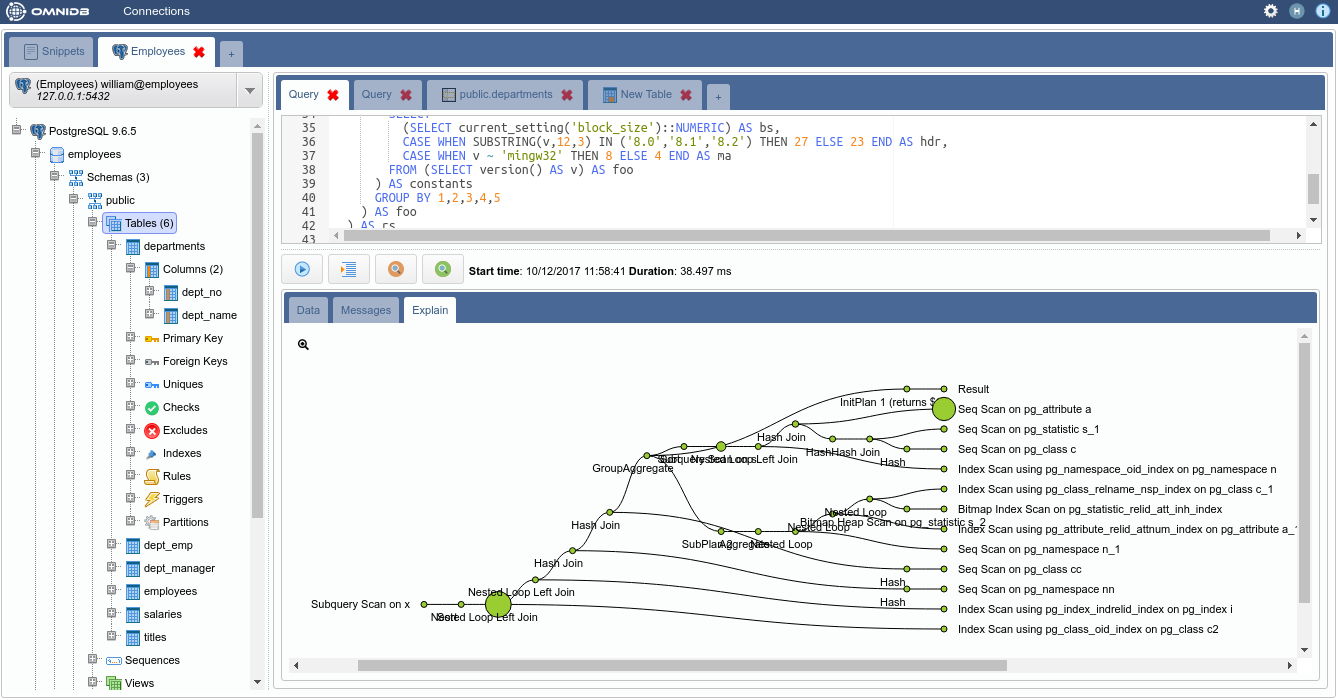Expand the dept_emp table node
Image resolution: width=1338 pixels, height=700 pixels.
[x=111, y=544]
